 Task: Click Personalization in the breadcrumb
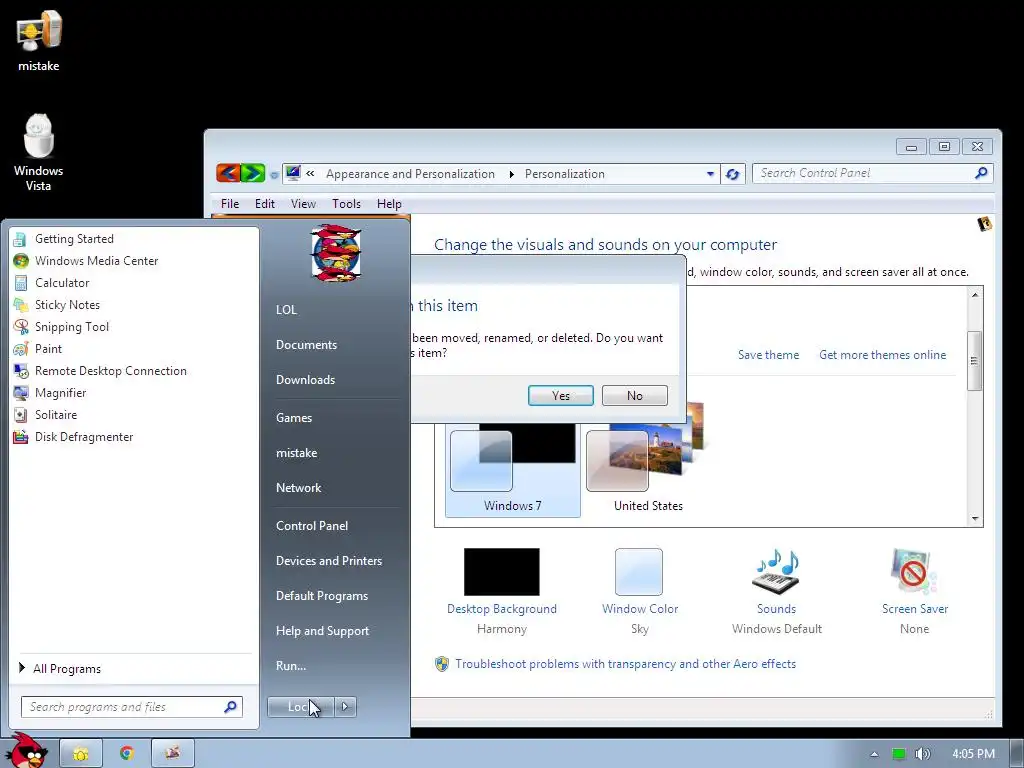[565, 174]
